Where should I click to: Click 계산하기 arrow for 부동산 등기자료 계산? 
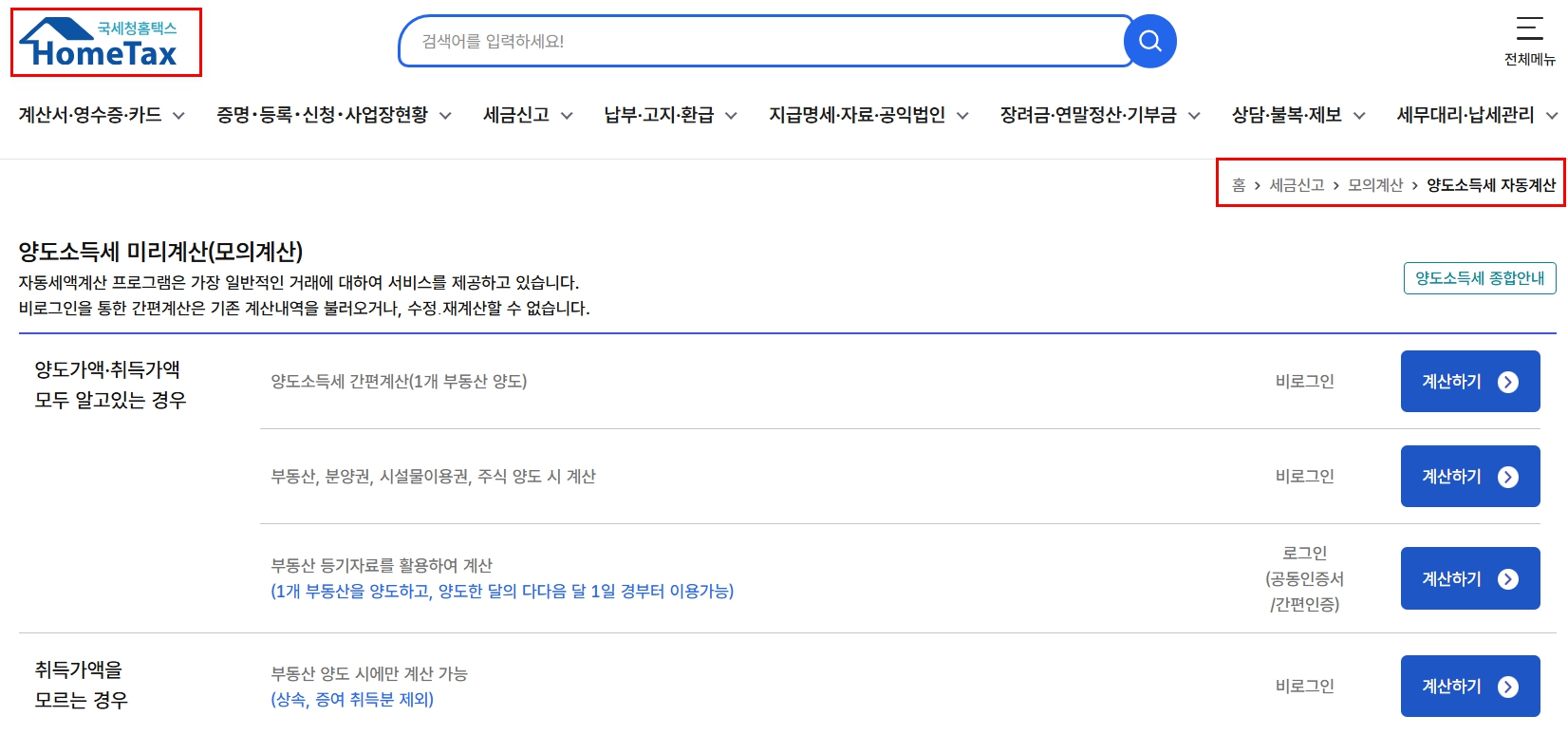coord(1508,579)
